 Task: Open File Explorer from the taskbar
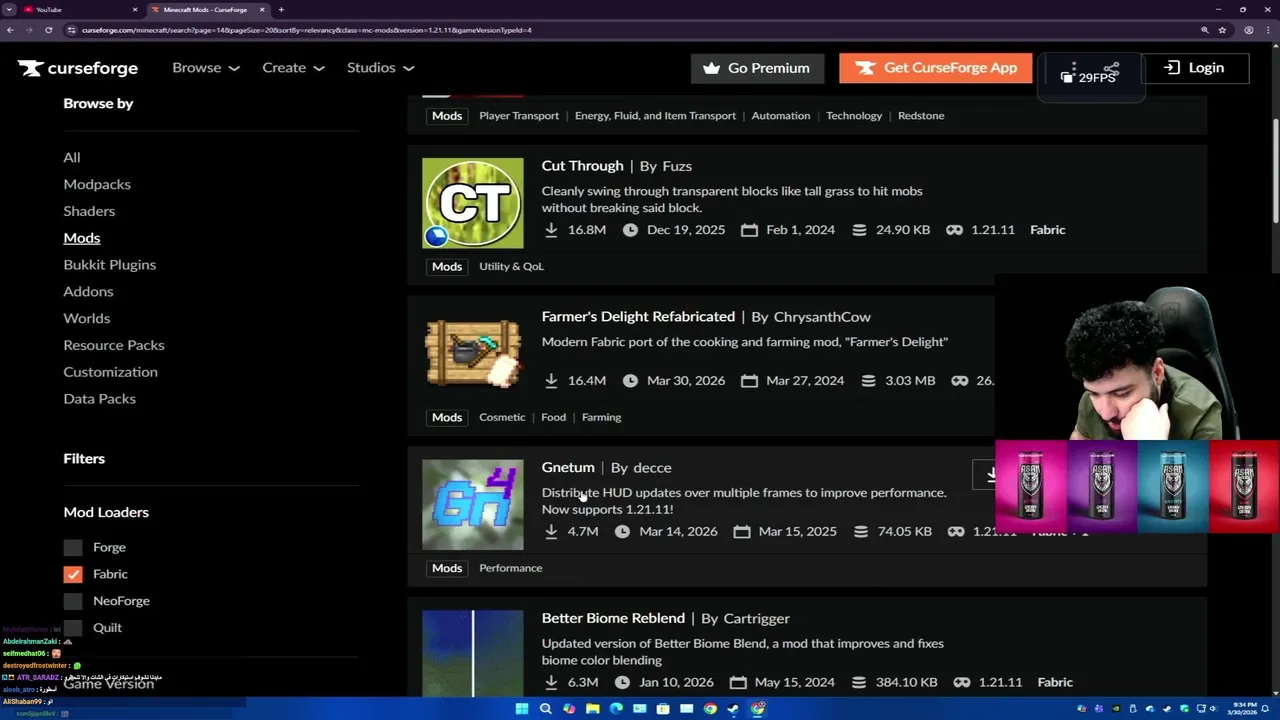click(592, 709)
